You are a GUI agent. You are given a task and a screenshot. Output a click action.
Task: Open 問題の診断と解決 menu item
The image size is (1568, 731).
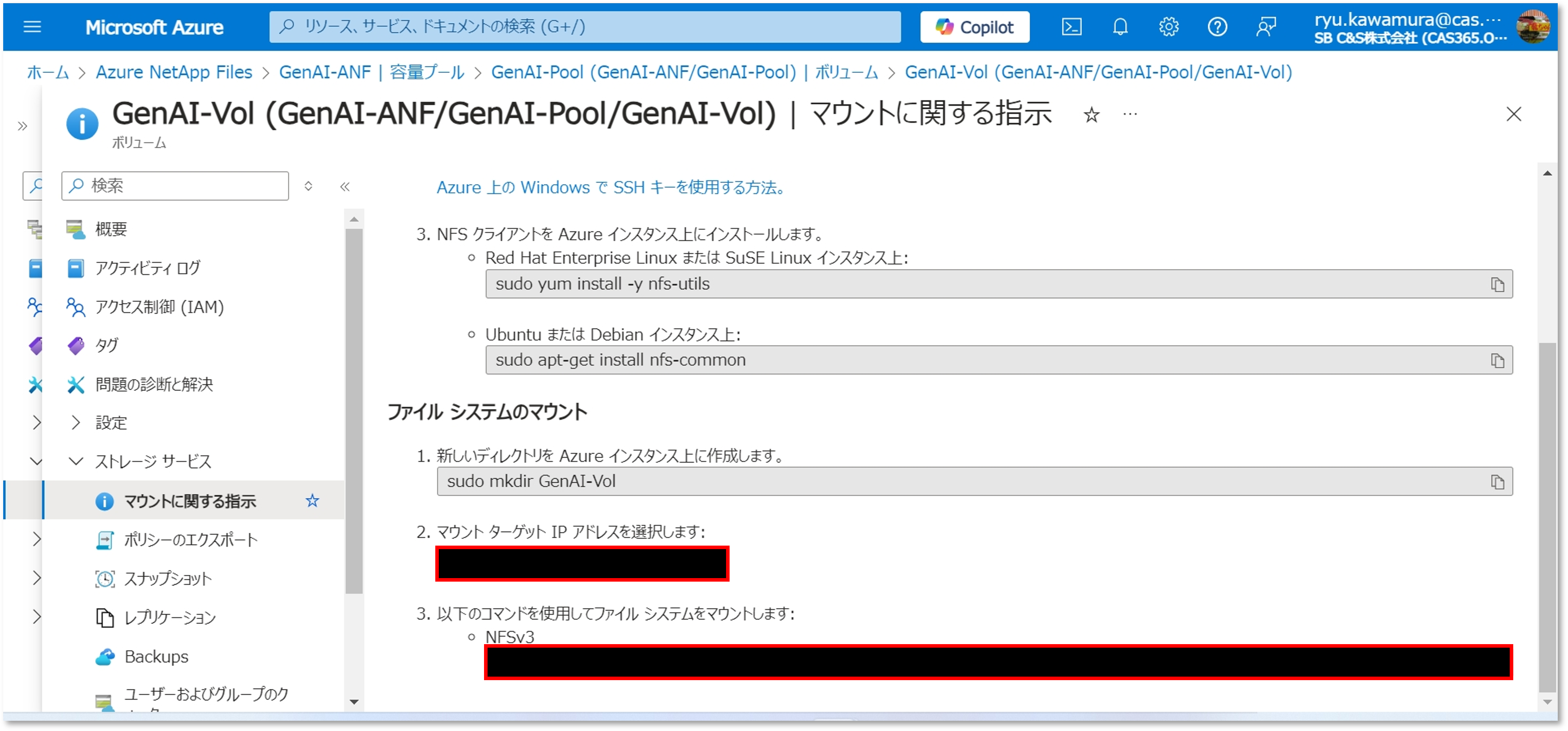click(154, 384)
